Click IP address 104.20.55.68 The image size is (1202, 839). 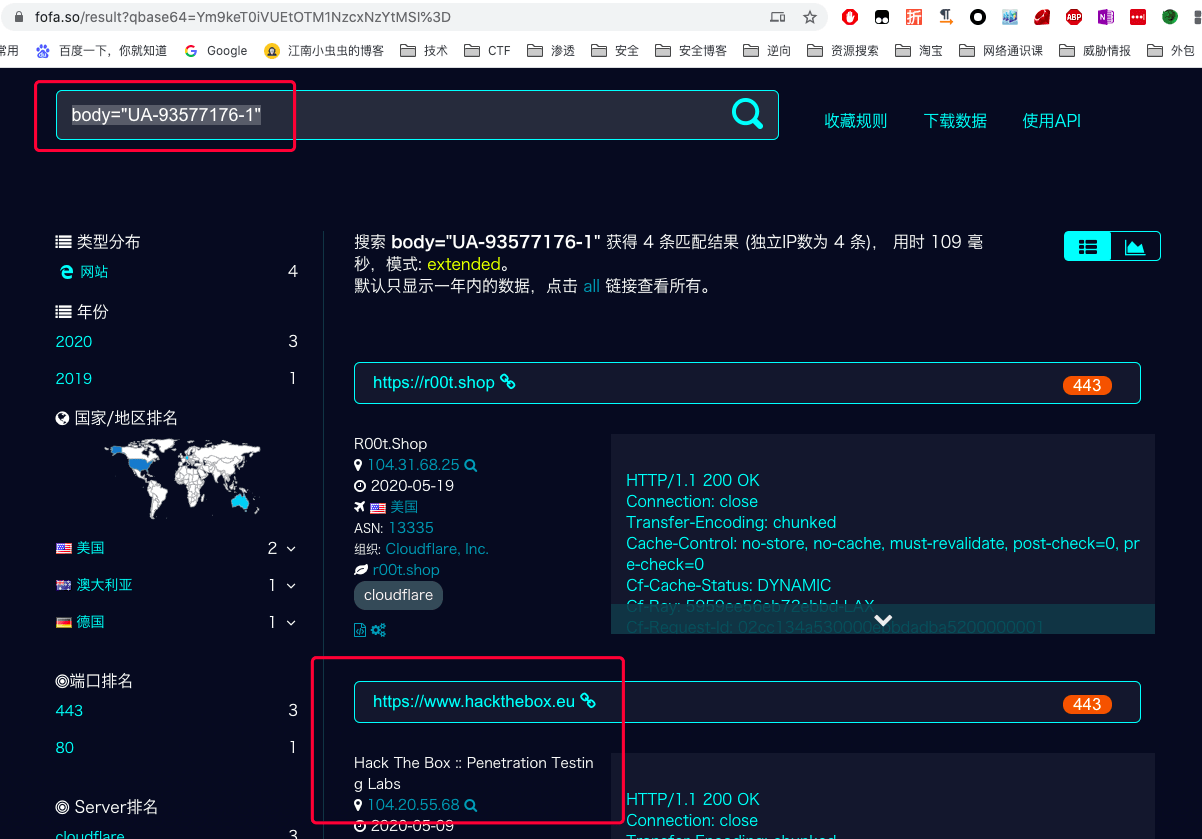413,805
